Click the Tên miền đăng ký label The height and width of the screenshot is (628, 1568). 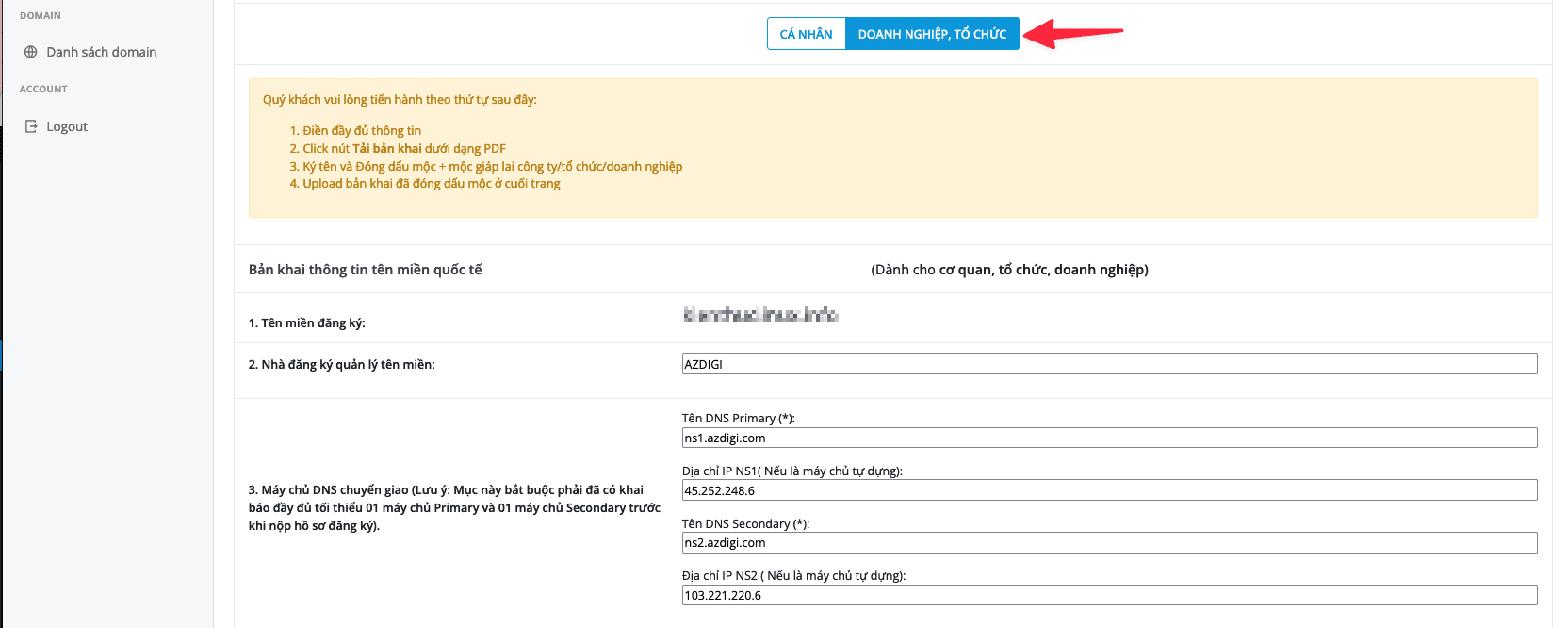pos(306,323)
